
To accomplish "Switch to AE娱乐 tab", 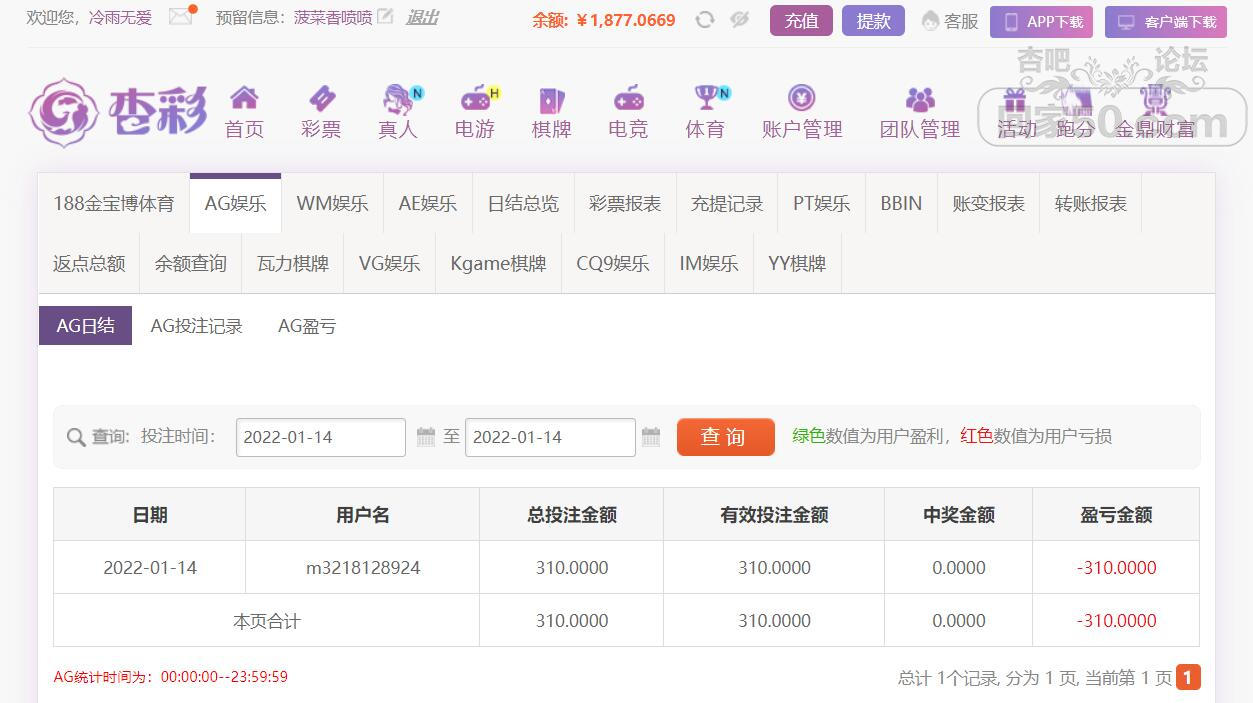I will (428, 204).
